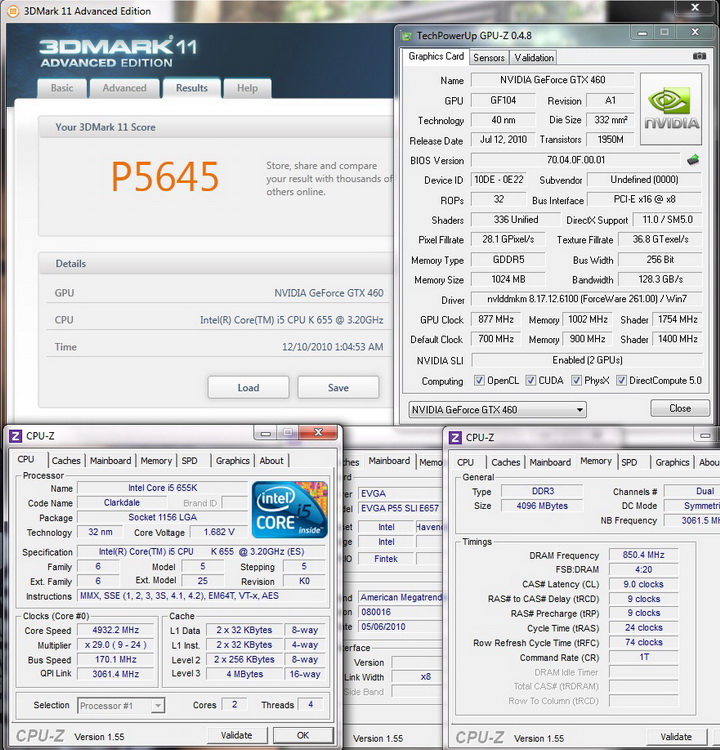Click the GPU-Z screenshot camera icon
The height and width of the screenshot is (750, 720).
tap(699, 56)
